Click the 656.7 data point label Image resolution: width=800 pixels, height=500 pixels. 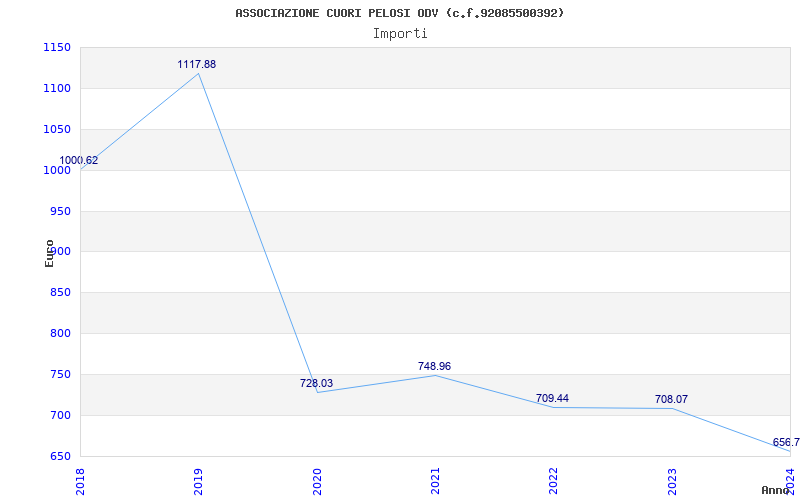pos(786,442)
